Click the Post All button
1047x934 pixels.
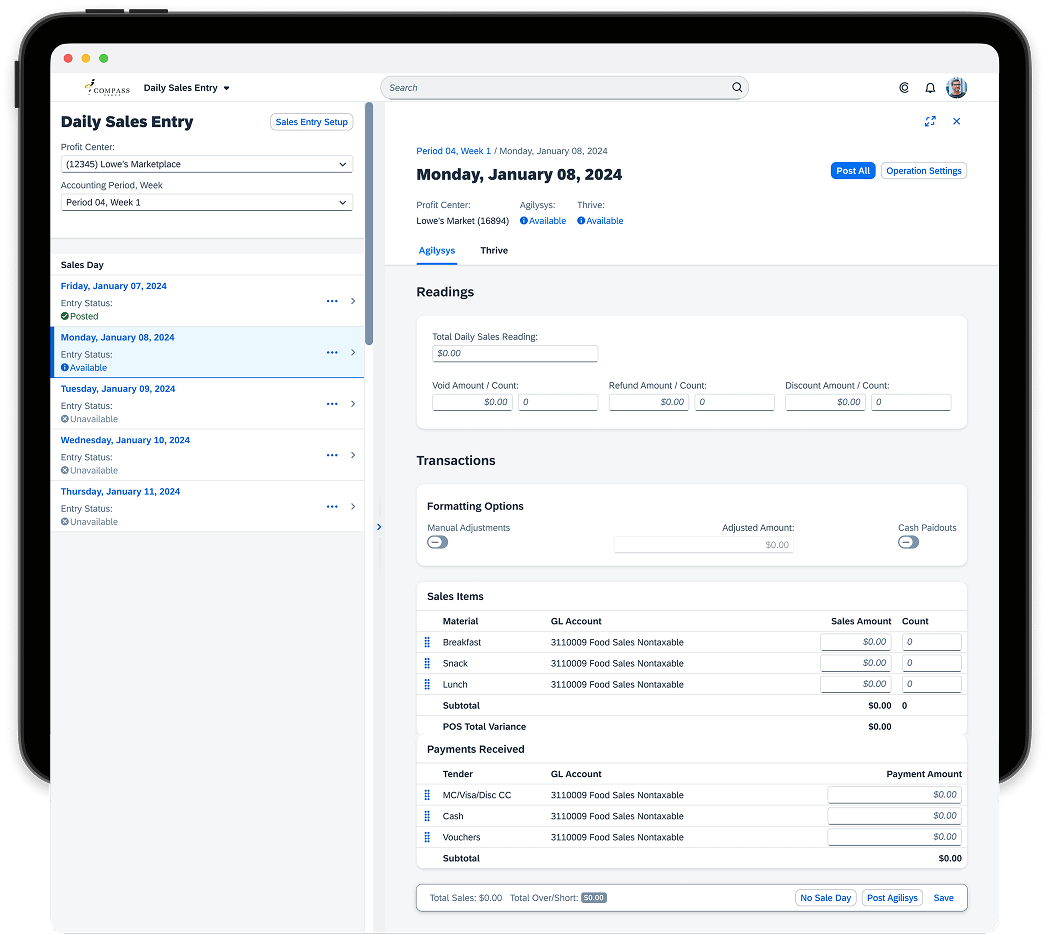pos(853,171)
